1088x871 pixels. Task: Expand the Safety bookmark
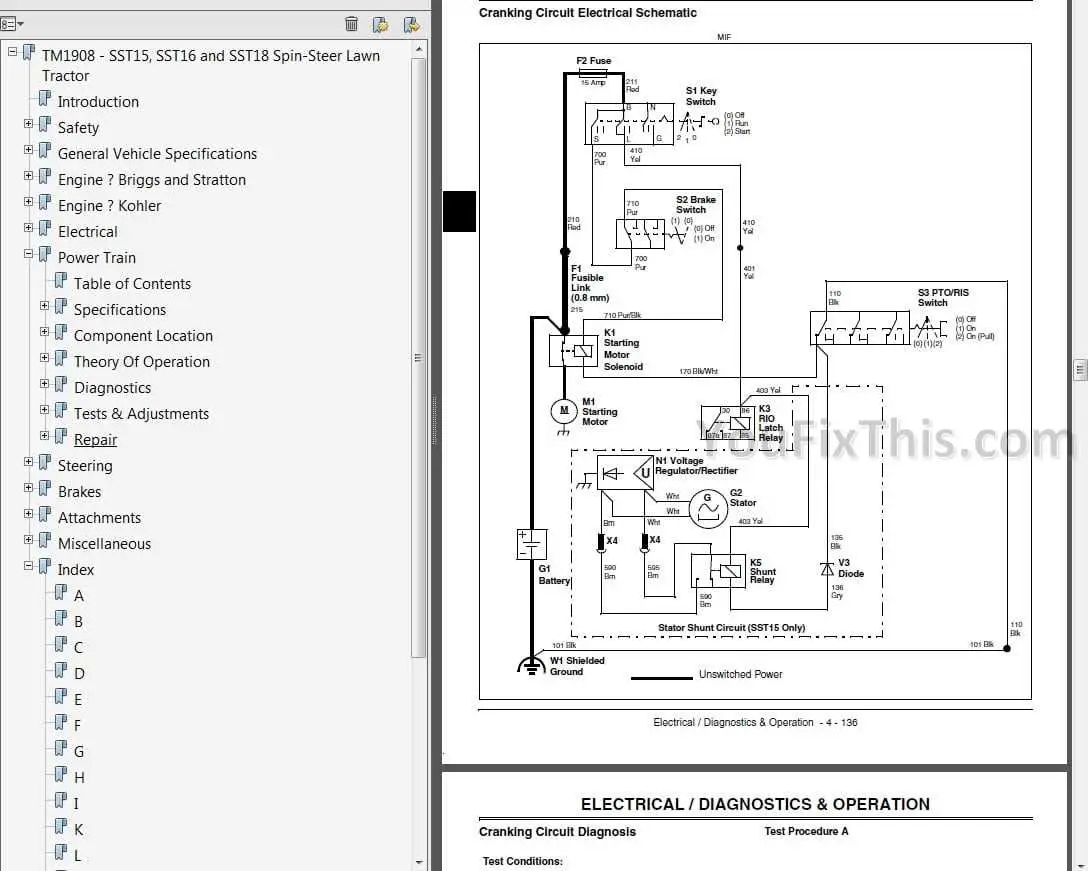pyautogui.click(x=28, y=124)
